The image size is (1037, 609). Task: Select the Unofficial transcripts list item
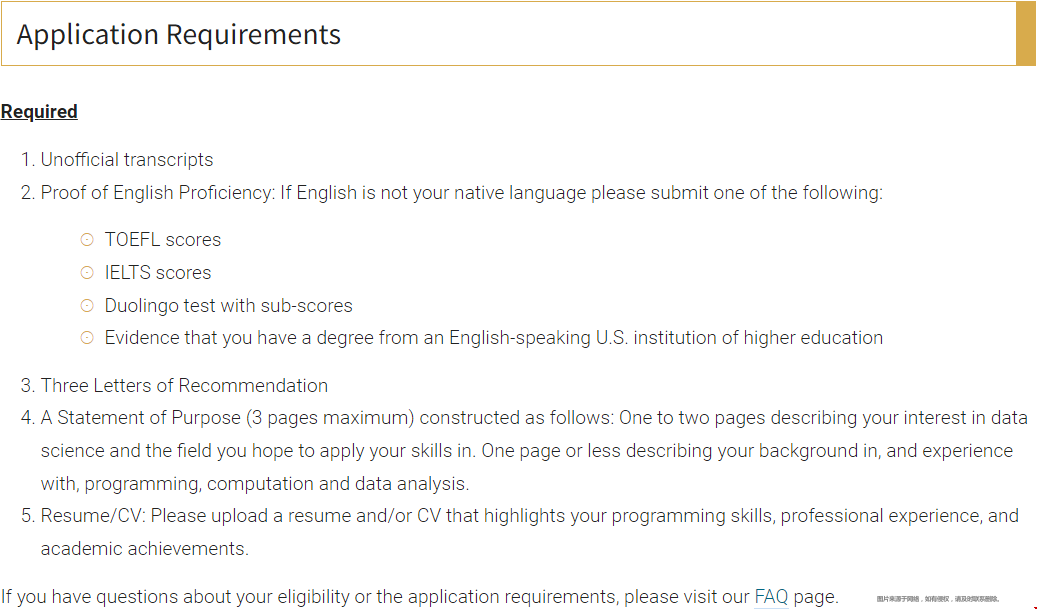click(117, 159)
